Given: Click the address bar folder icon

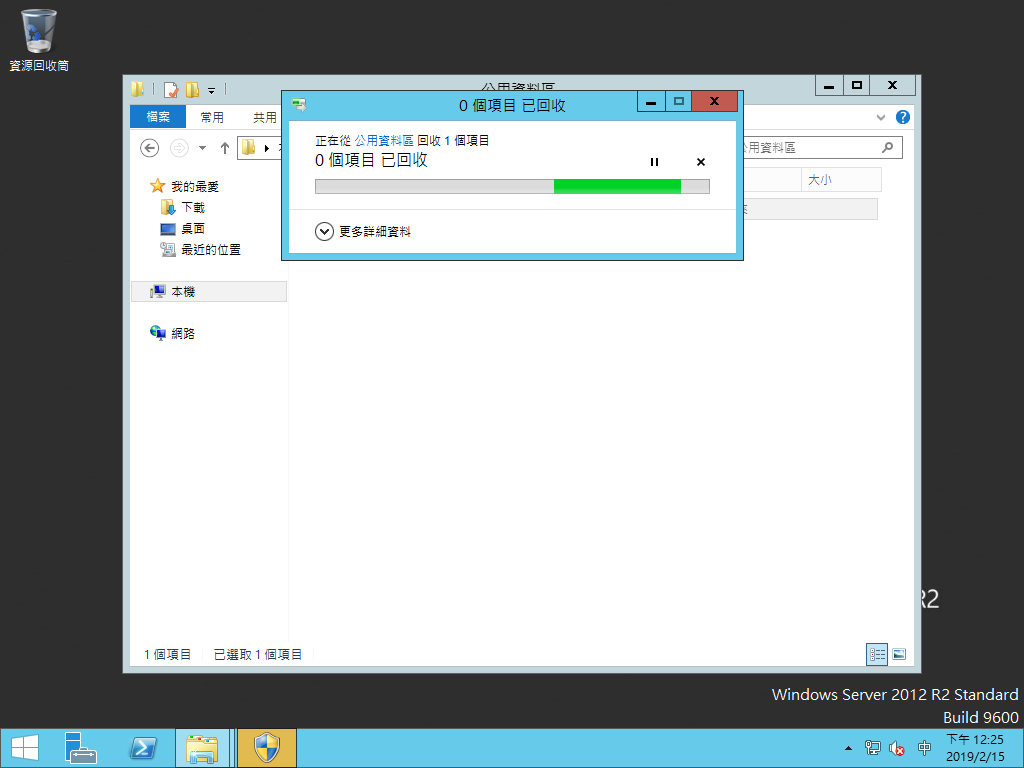Looking at the screenshot, I should (x=249, y=148).
